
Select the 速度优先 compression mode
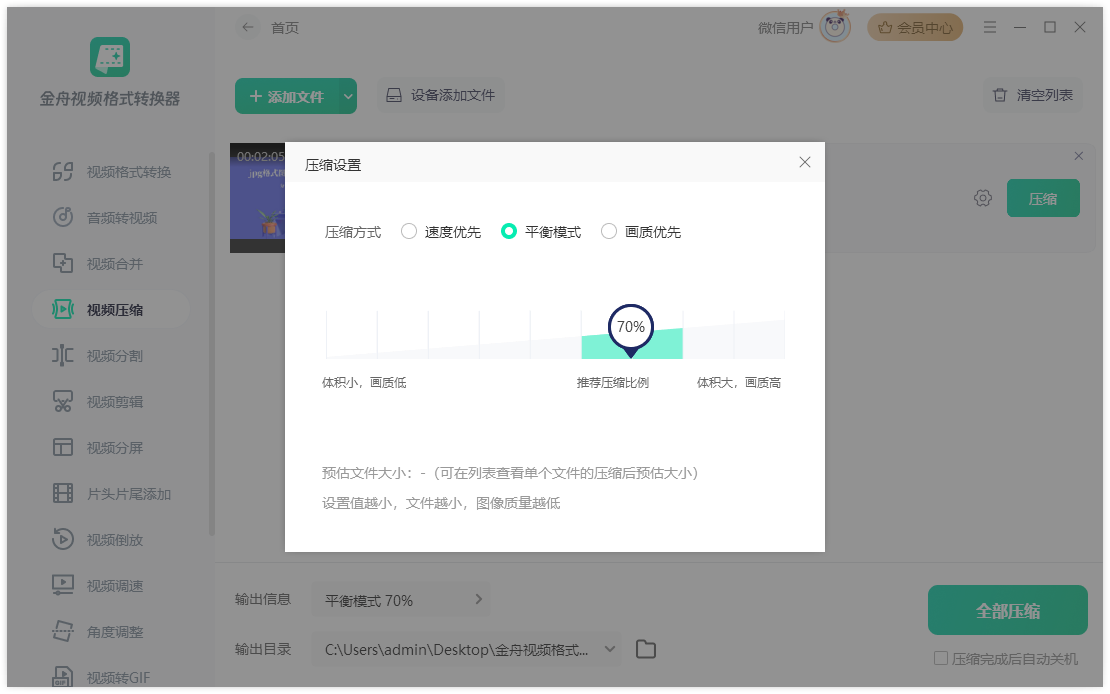coord(409,231)
